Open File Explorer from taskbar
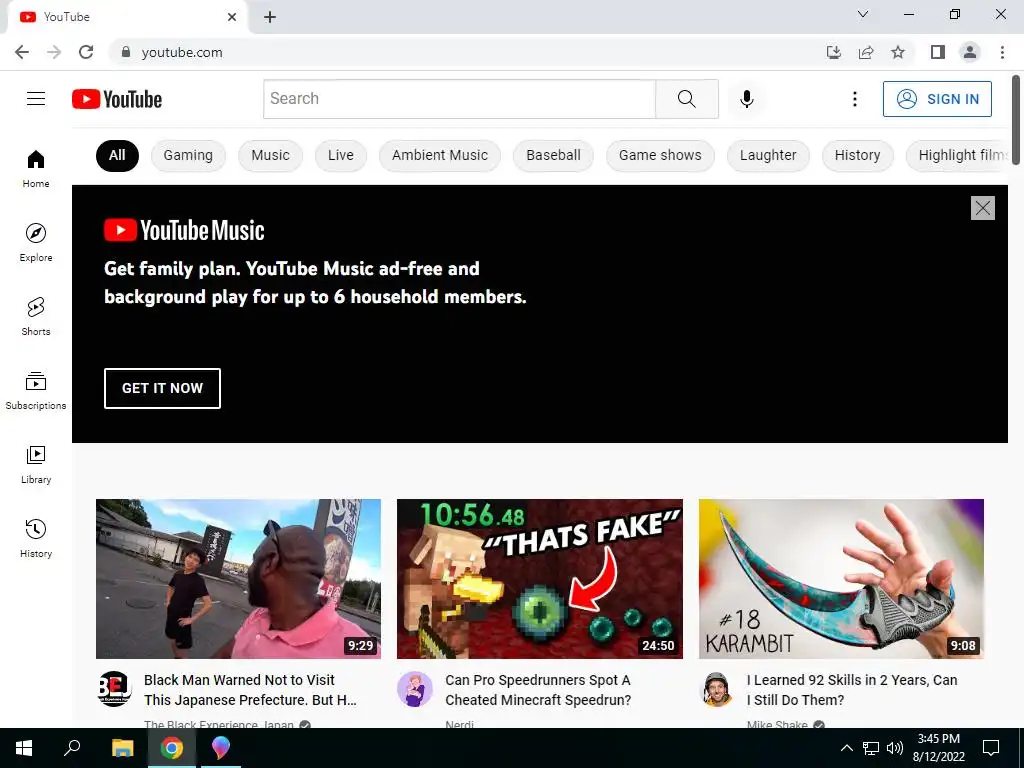Viewport: 1024px width, 768px height. tap(122, 748)
